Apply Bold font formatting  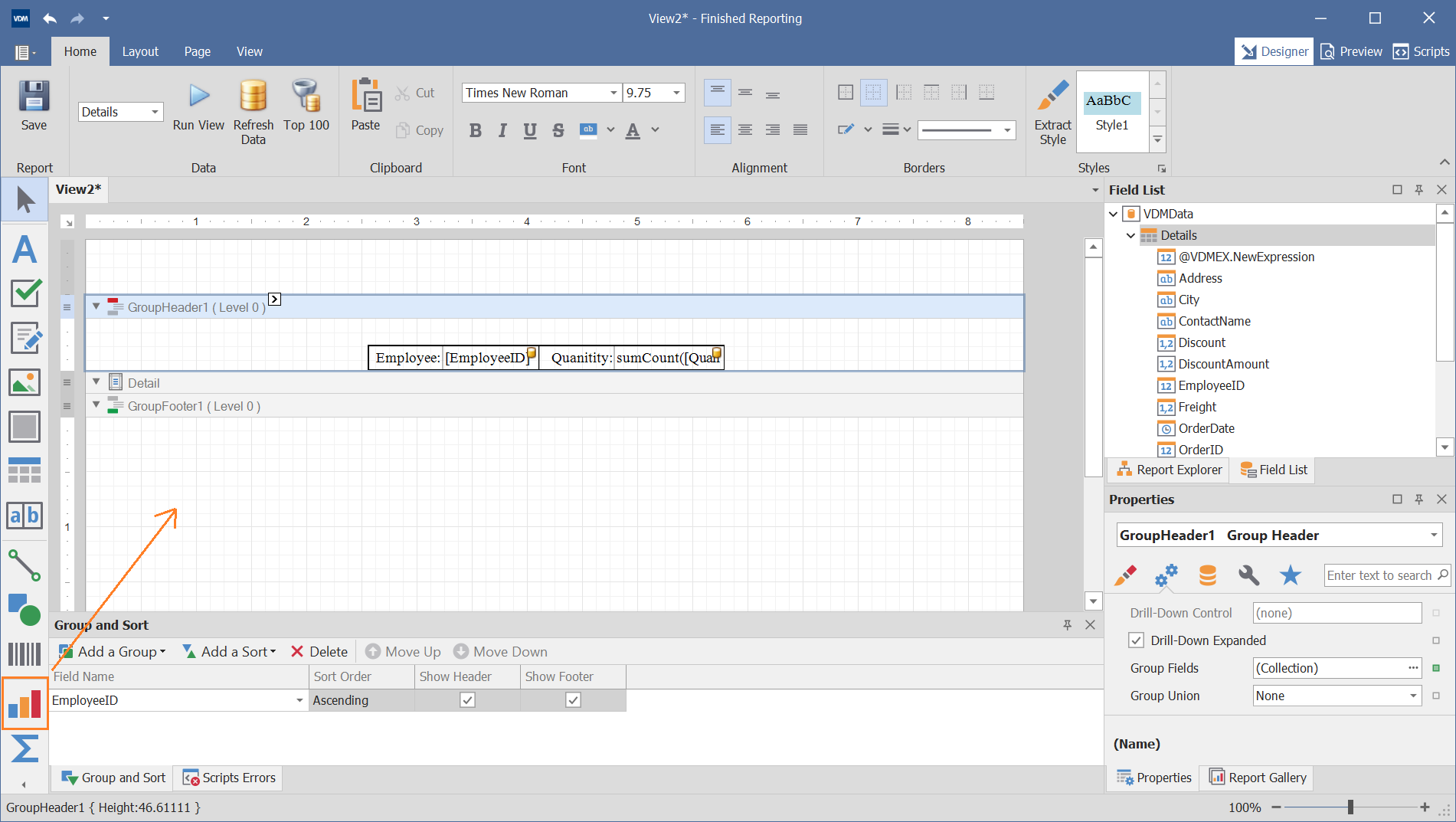point(476,130)
